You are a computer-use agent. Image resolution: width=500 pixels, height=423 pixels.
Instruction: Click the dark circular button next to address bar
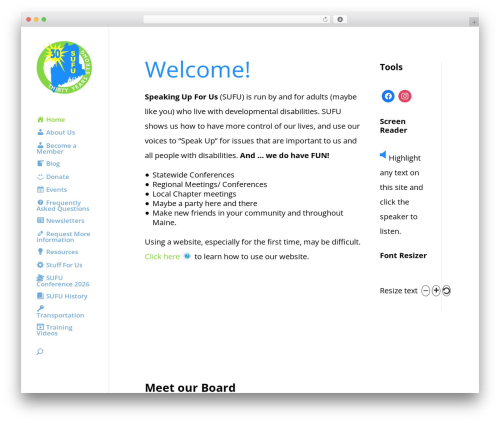click(340, 19)
